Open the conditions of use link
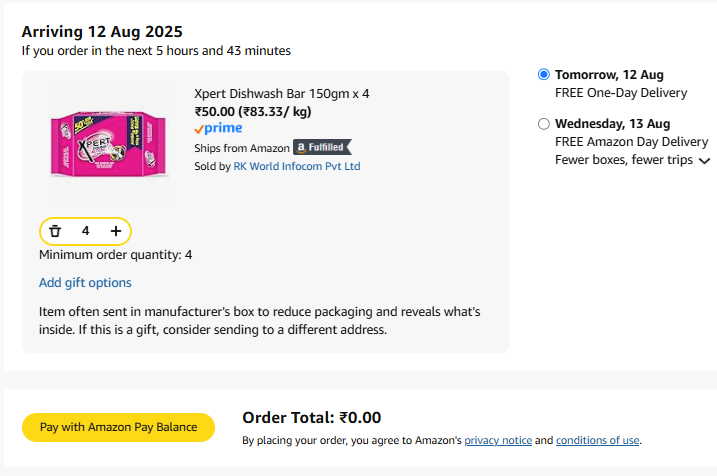The height and width of the screenshot is (476, 717). [x=597, y=440]
